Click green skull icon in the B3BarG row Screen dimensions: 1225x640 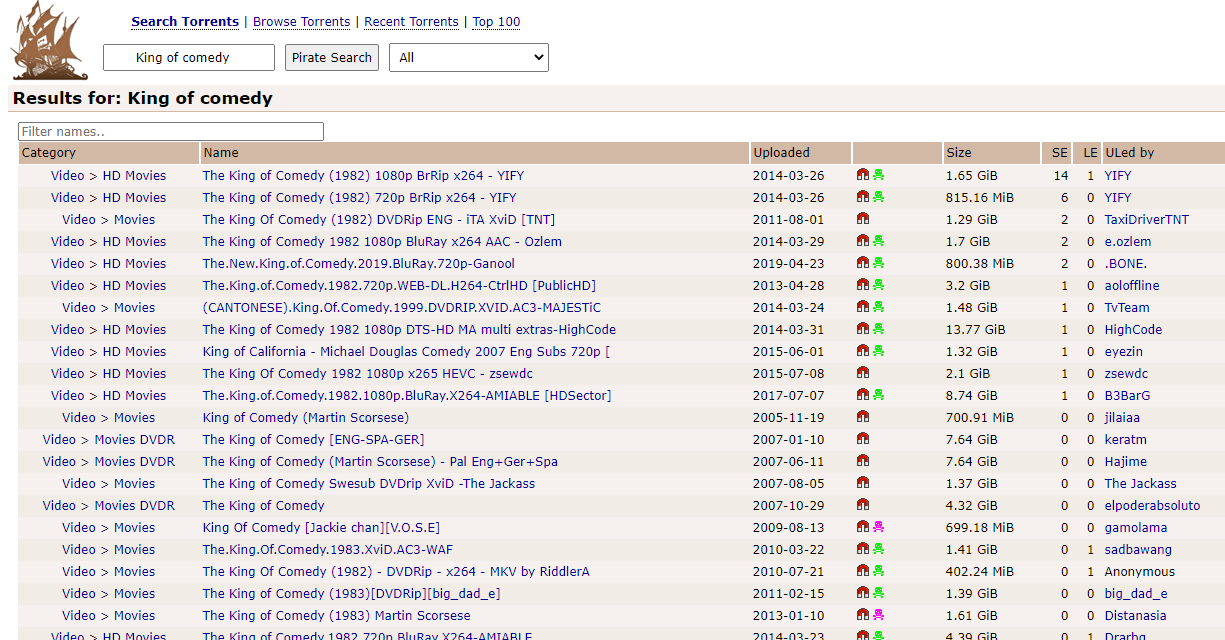[x=878, y=395]
